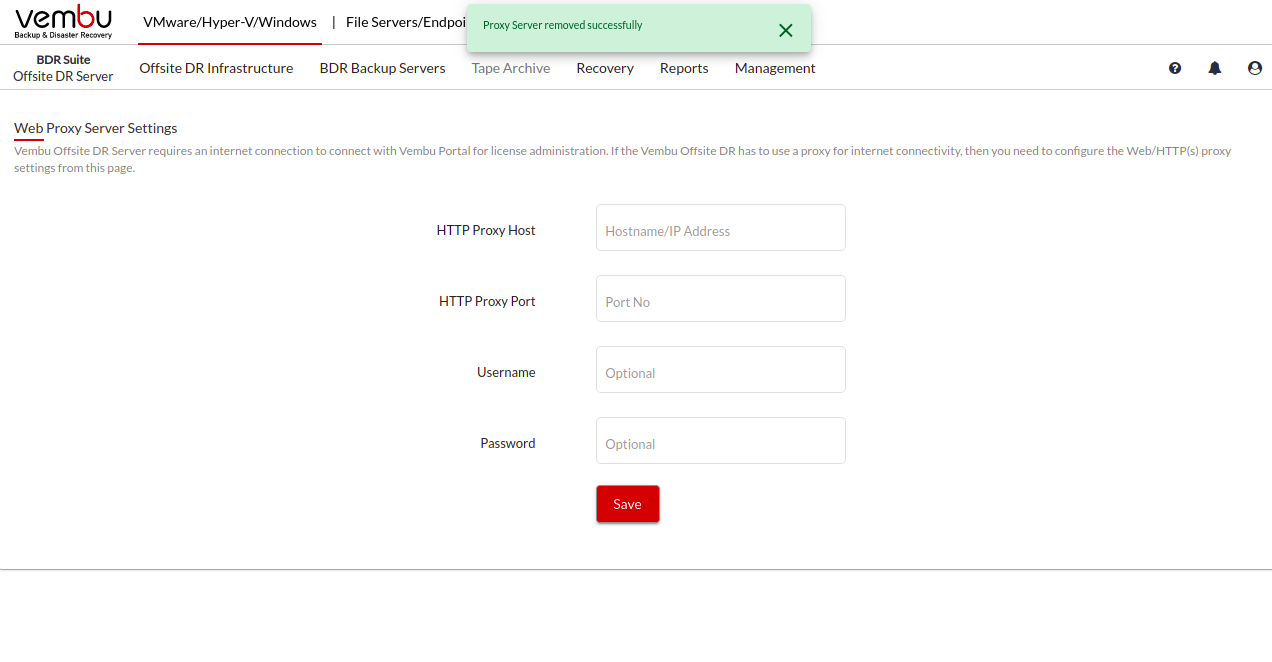Screen dimensions: 1272x662
Task: Save the proxy server settings
Action: point(628,504)
